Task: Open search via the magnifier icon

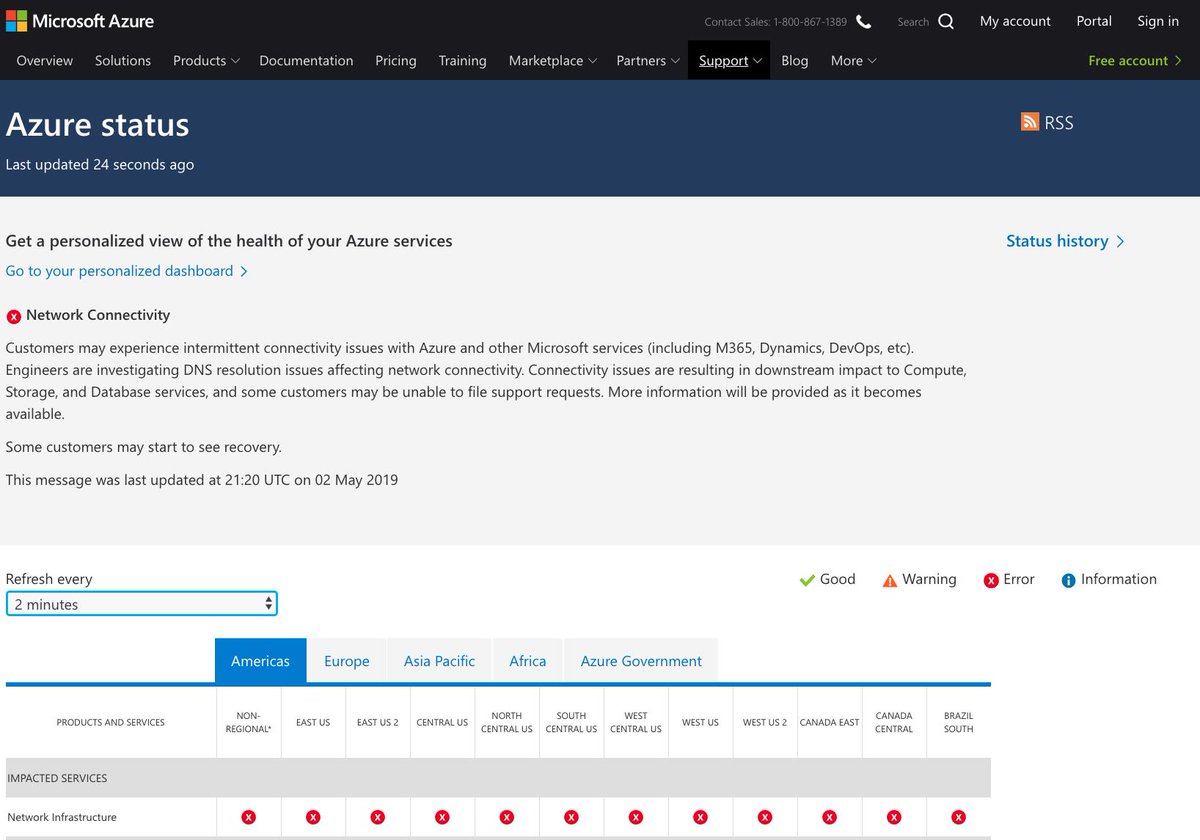Action: coord(946,22)
